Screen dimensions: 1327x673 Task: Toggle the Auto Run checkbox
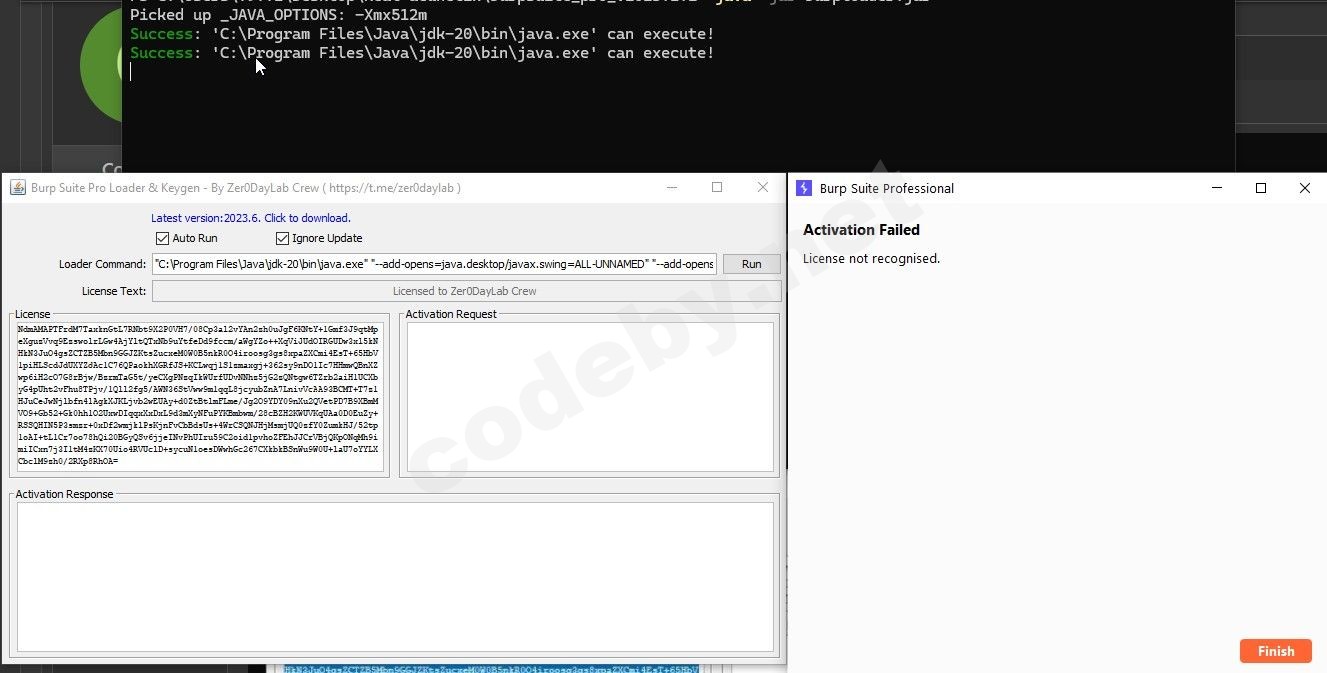162,238
